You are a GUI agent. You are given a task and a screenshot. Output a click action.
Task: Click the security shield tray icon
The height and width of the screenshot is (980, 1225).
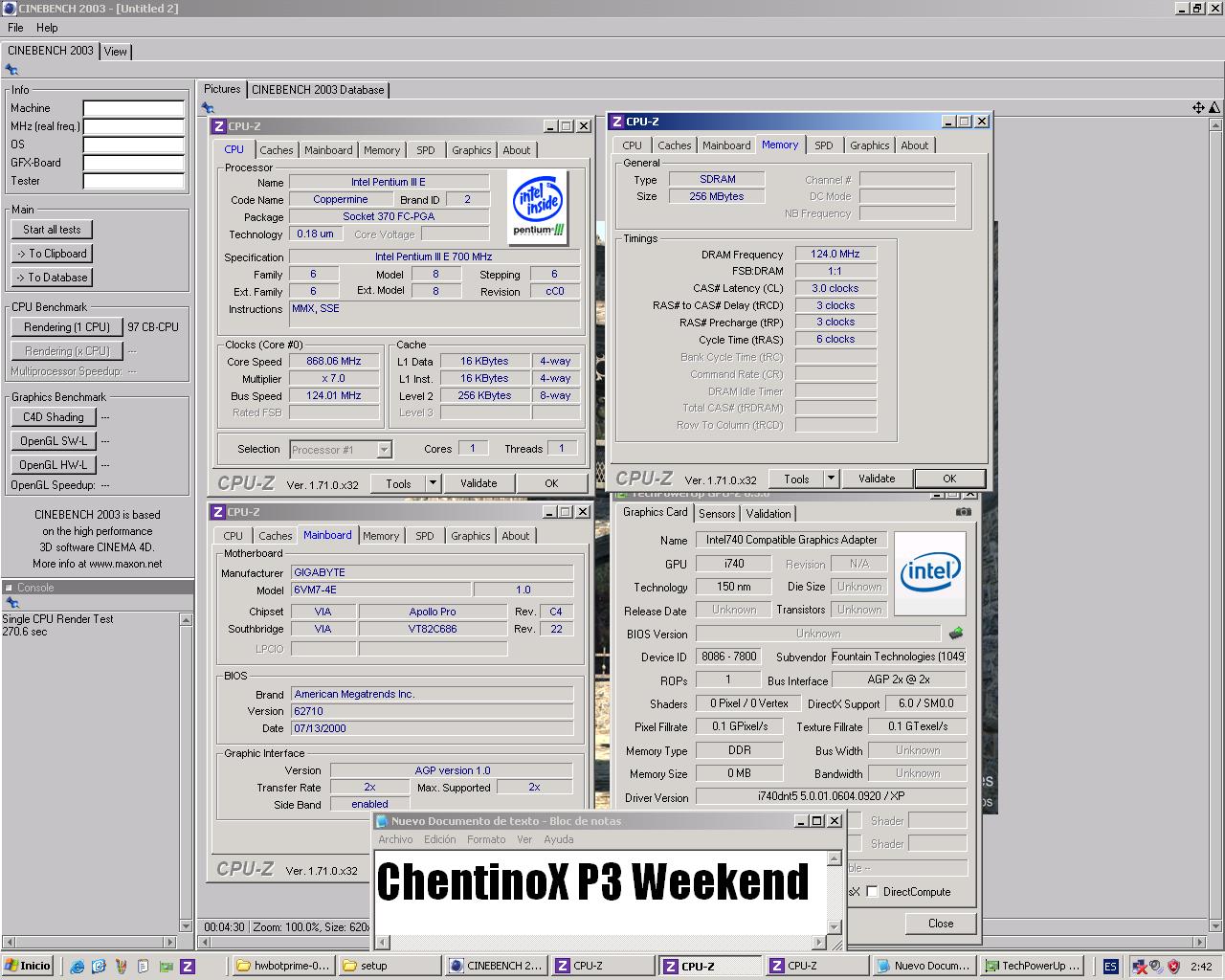tap(1173, 966)
